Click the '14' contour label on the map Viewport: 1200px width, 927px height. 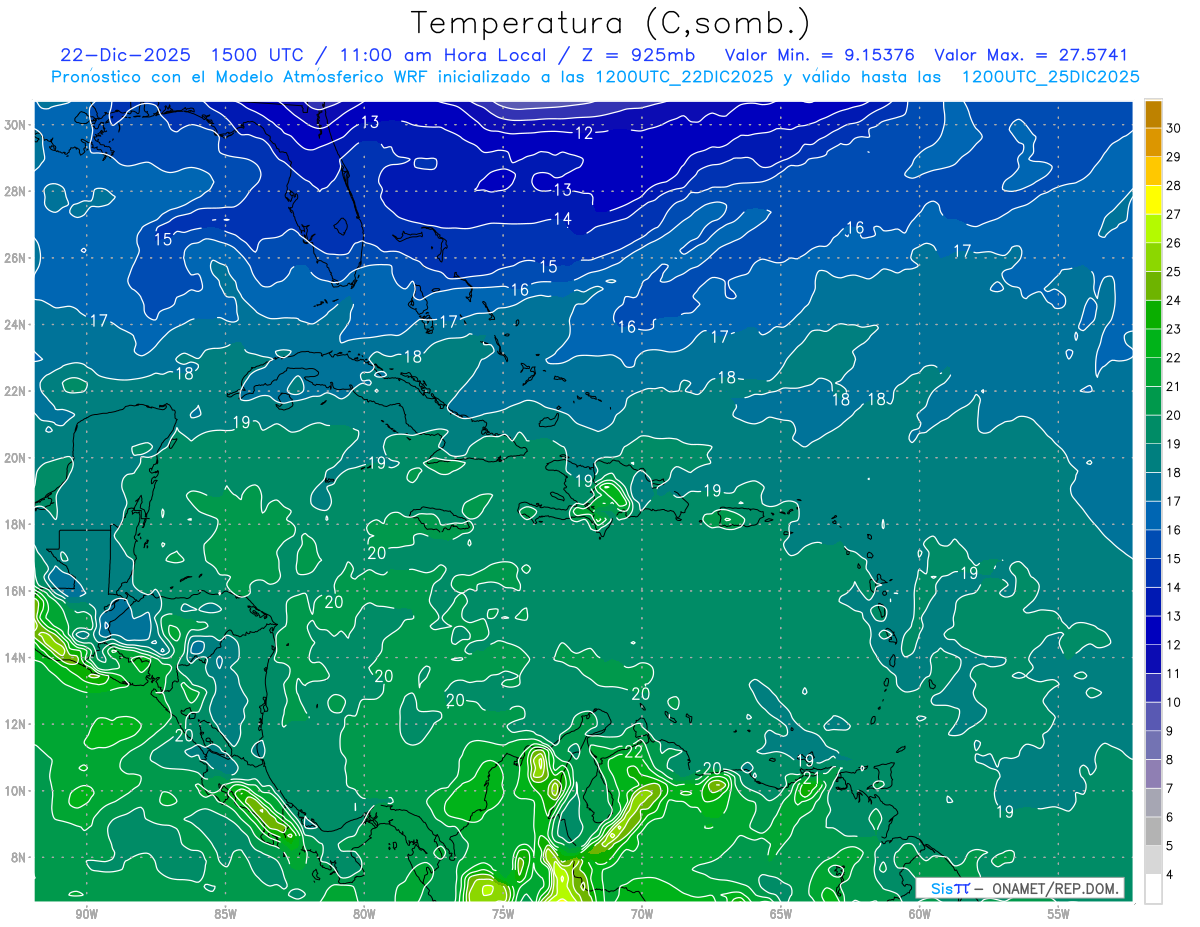pyautogui.click(x=563, y=219)
